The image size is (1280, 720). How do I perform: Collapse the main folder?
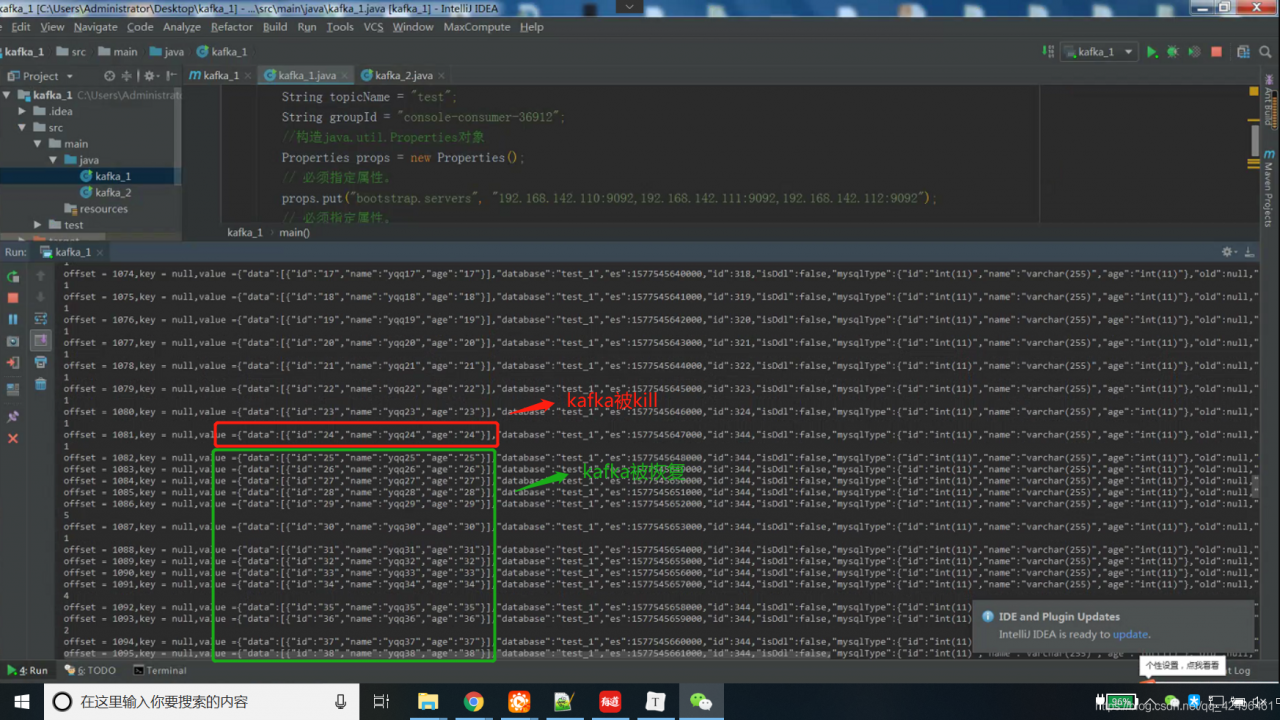(x=39, y=143)
